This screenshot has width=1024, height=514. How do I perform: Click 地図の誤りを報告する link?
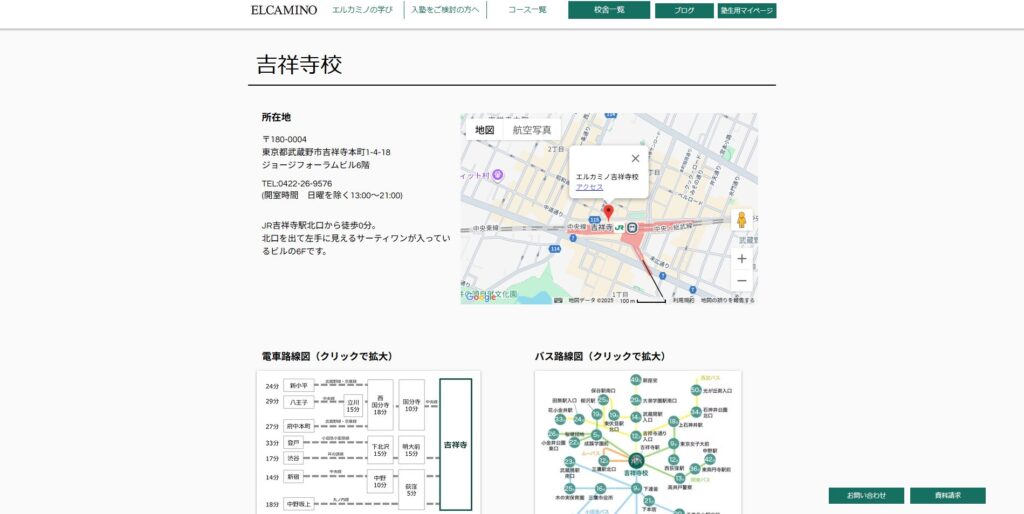click(728, 300)
